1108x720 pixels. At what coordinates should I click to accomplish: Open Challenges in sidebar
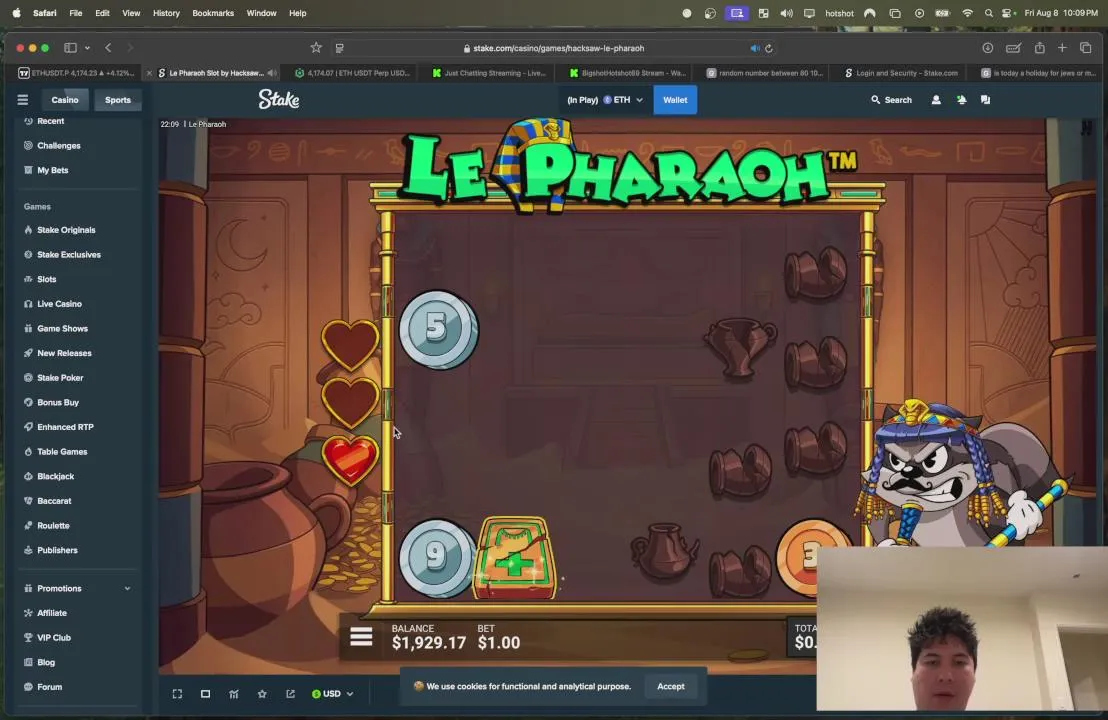[x=59, y=146]
